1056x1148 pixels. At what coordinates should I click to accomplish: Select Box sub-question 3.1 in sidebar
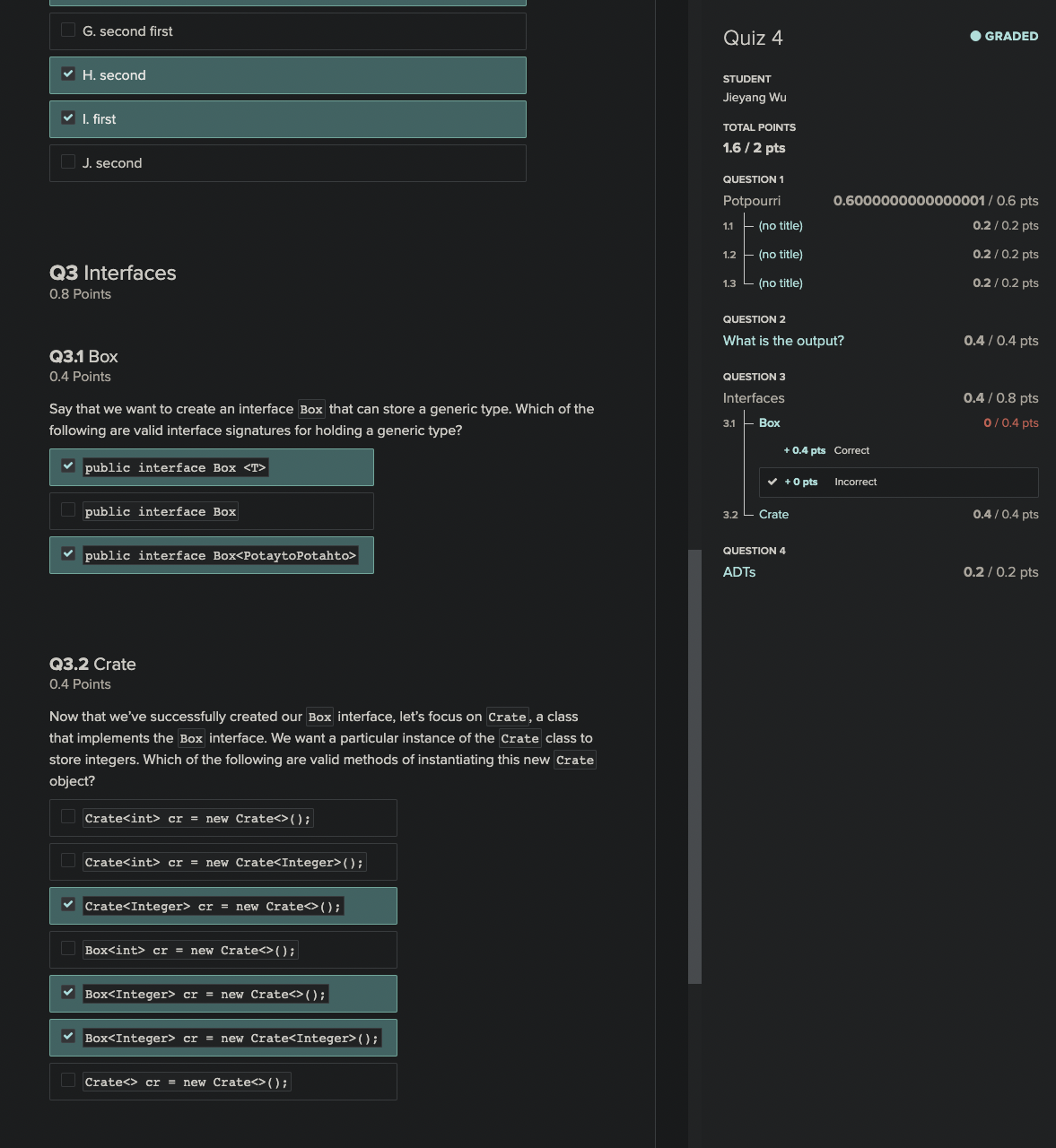[x=770, y=423]
